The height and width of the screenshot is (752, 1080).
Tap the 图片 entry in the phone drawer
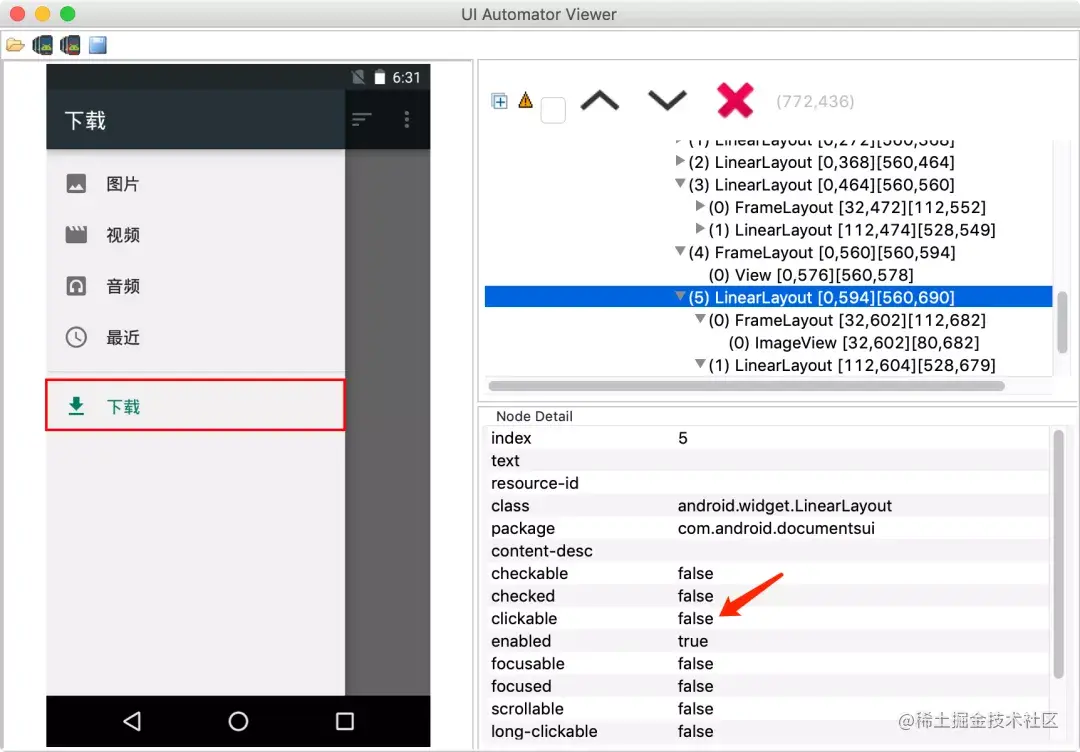pyautogui.click(x=196, y=184)
